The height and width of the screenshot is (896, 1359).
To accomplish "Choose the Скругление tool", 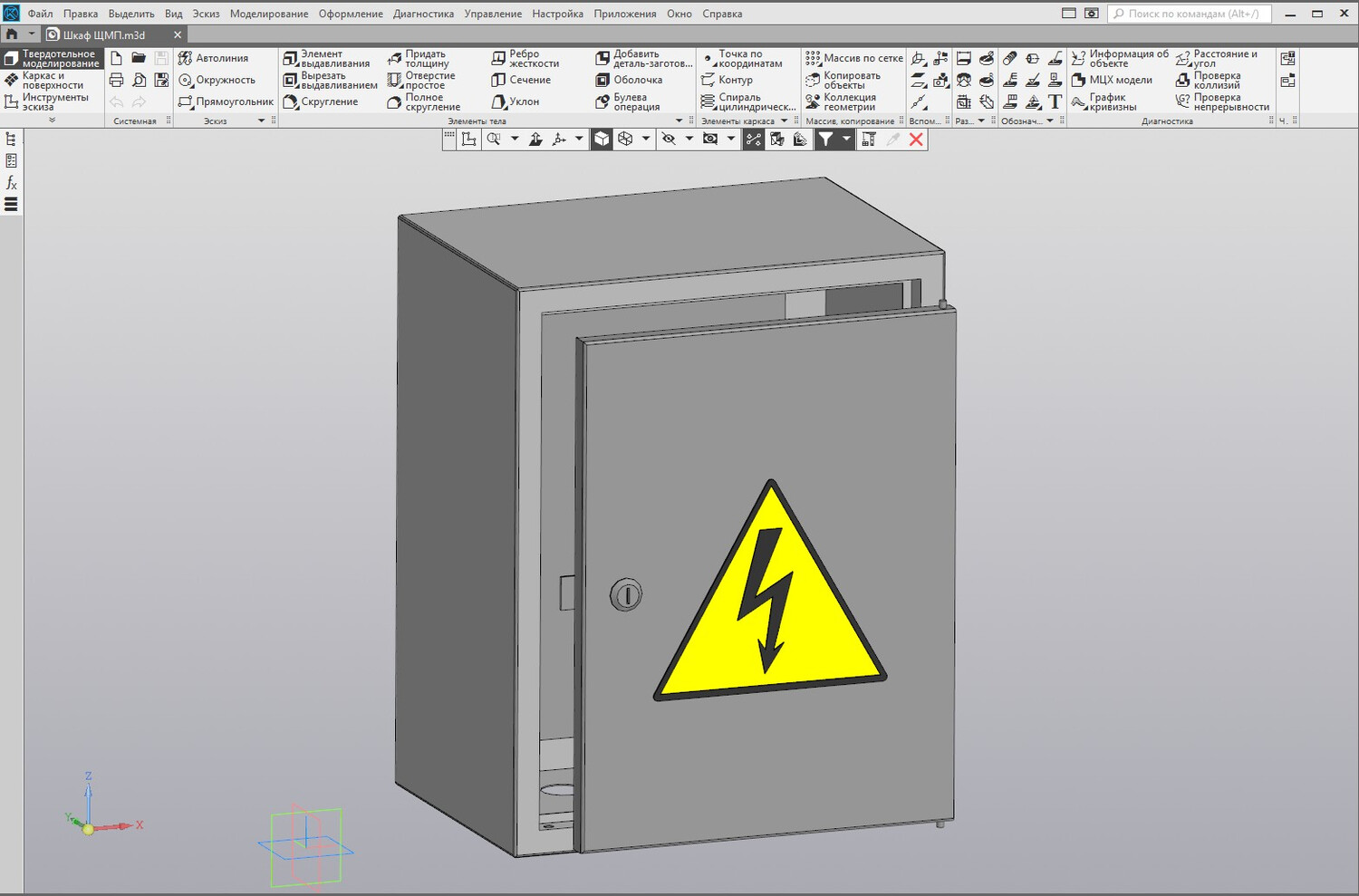I will coord(321,101).
